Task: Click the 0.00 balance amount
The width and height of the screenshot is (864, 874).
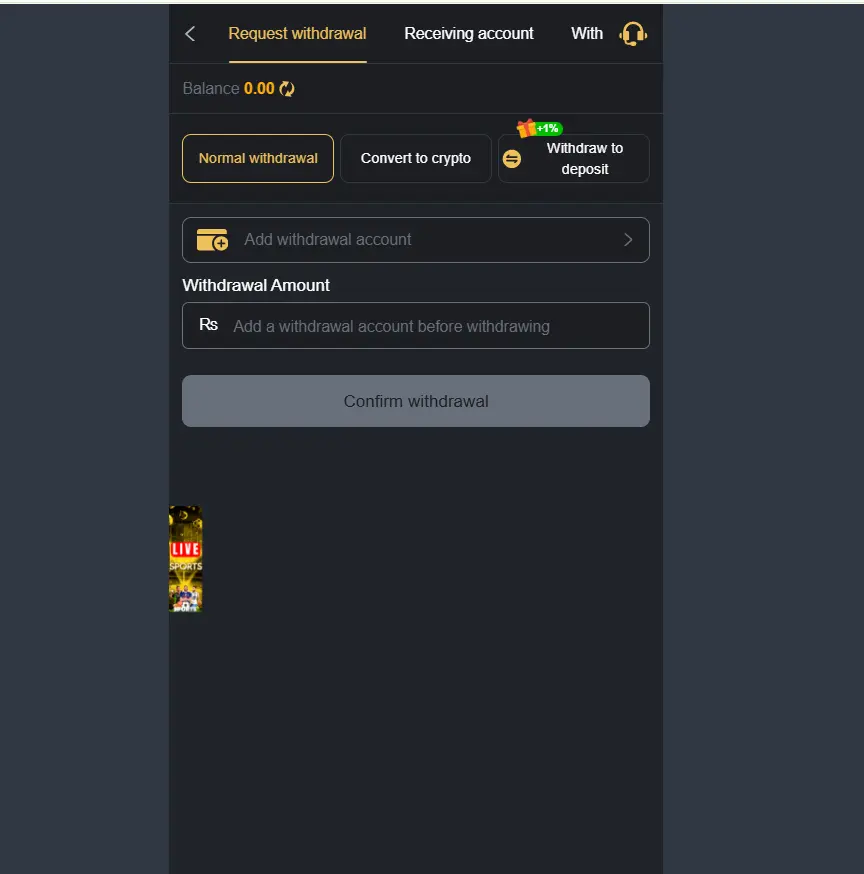Action: coord(259,89)
